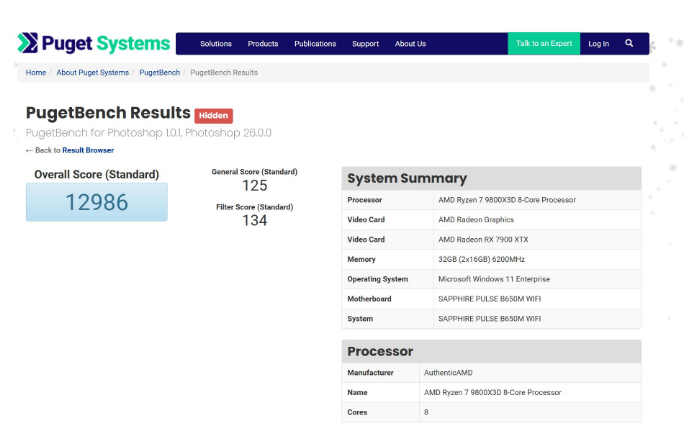Expand the Products navigation menu
The height and width of the screenshot is (443, 684).
coord(263,44)
